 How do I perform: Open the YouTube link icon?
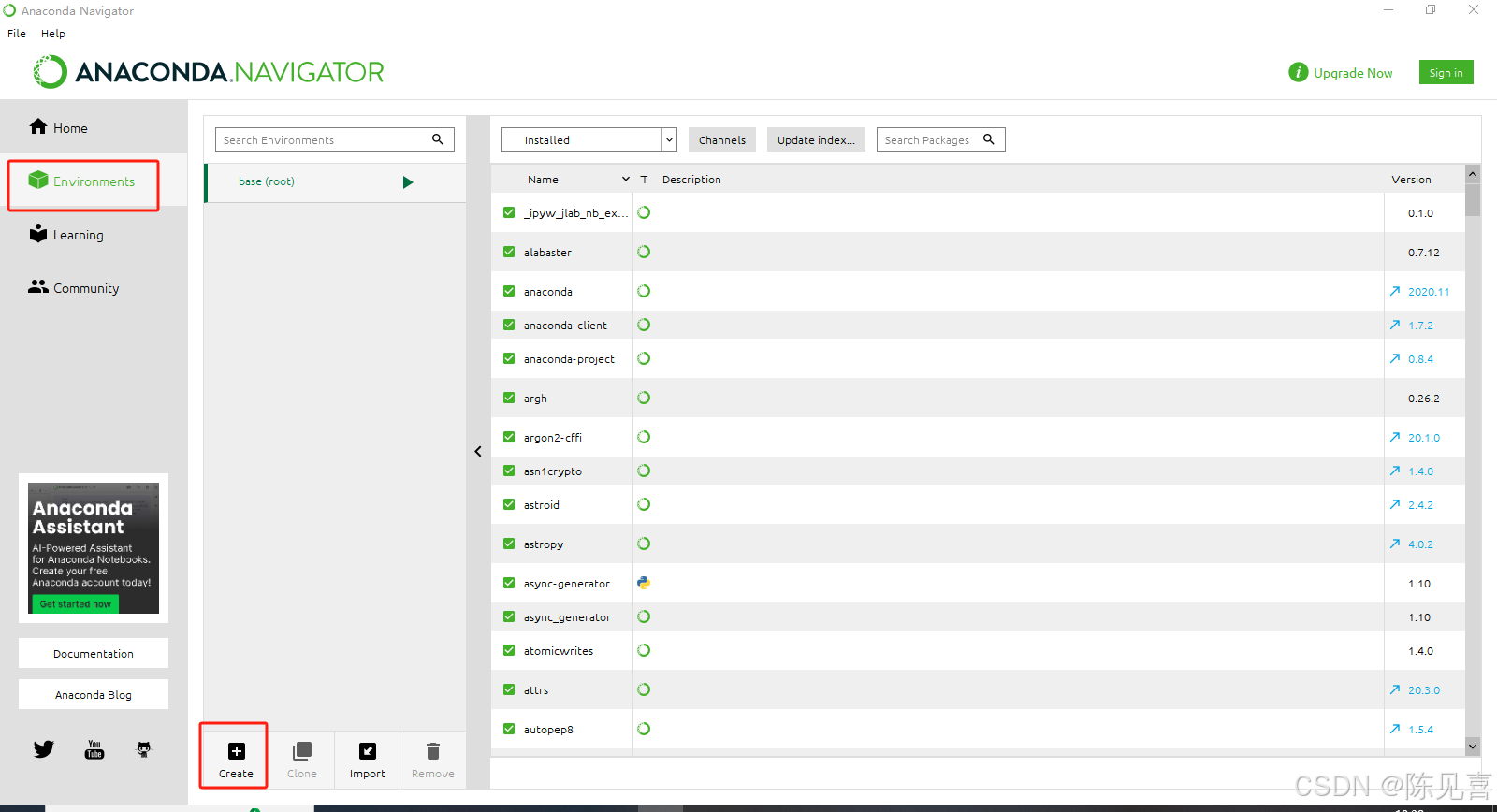coord(94,749)
